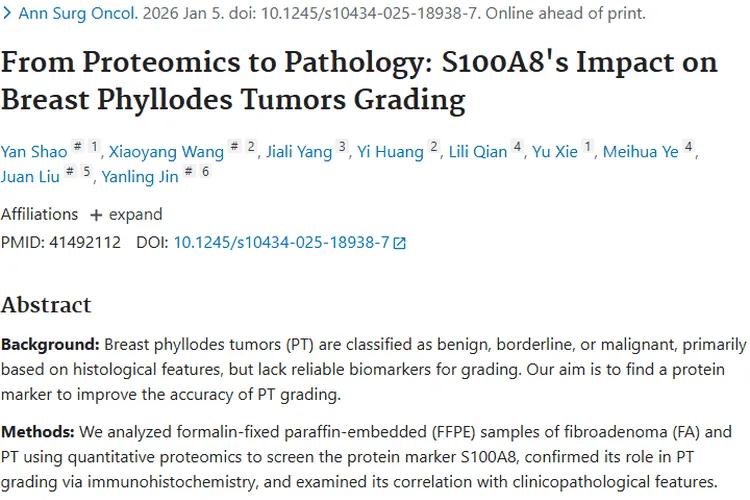Click the external link icon after DOI
Image resolution: width=750 pixels, height=500 pixels.
[400, 242]
